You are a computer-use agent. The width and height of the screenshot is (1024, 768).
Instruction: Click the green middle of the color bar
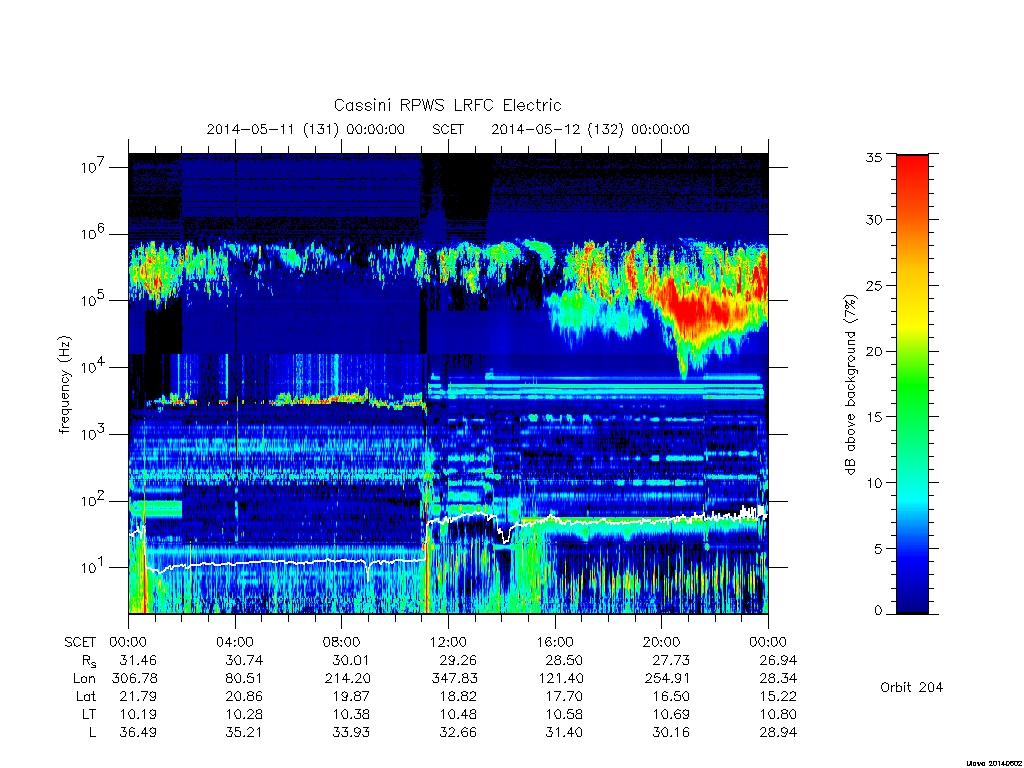tap(912, 385)
